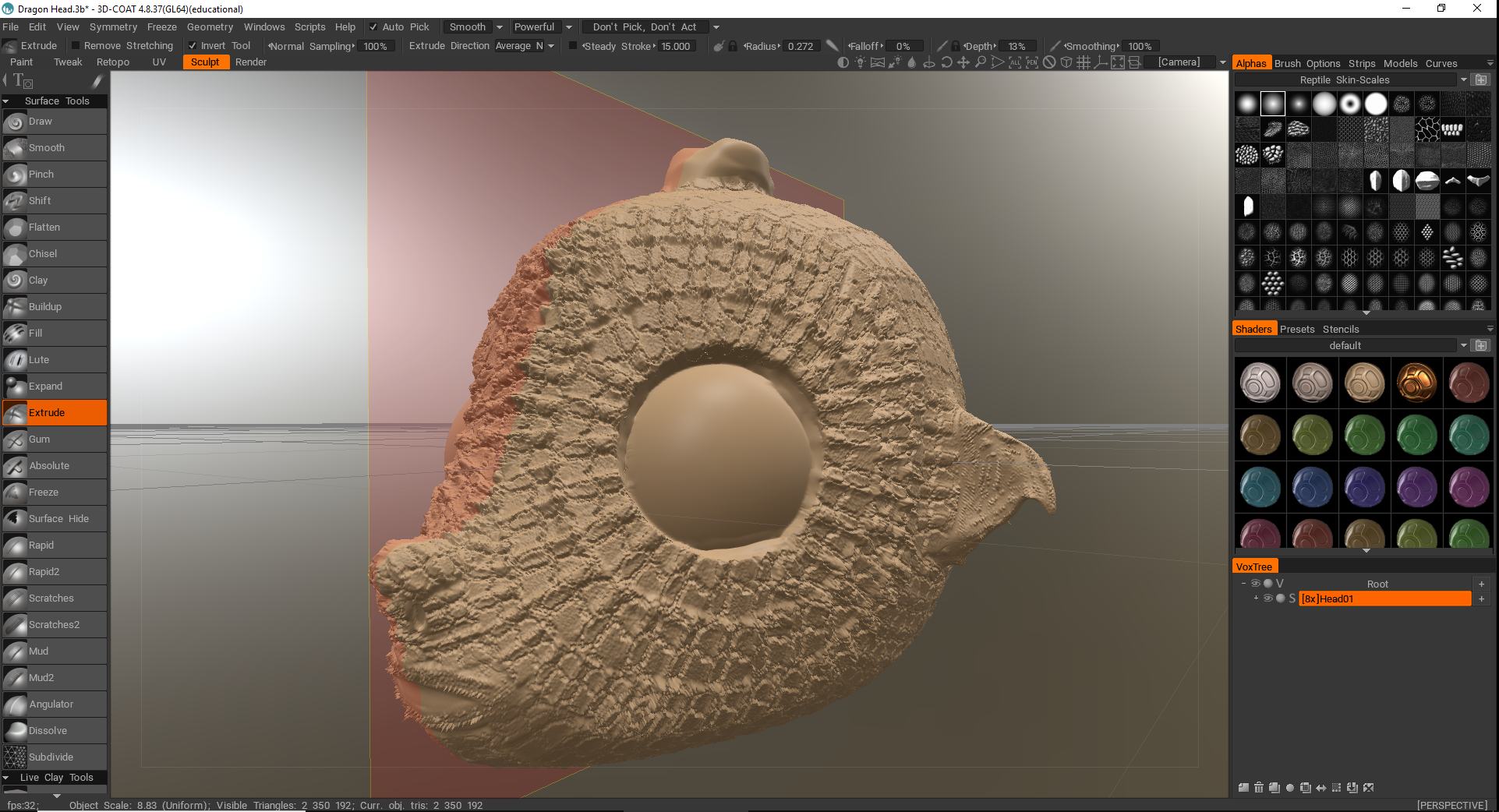Open the Geometry menu
The height and width of the screenshot is (812, 1499).
tap(210, 27)
